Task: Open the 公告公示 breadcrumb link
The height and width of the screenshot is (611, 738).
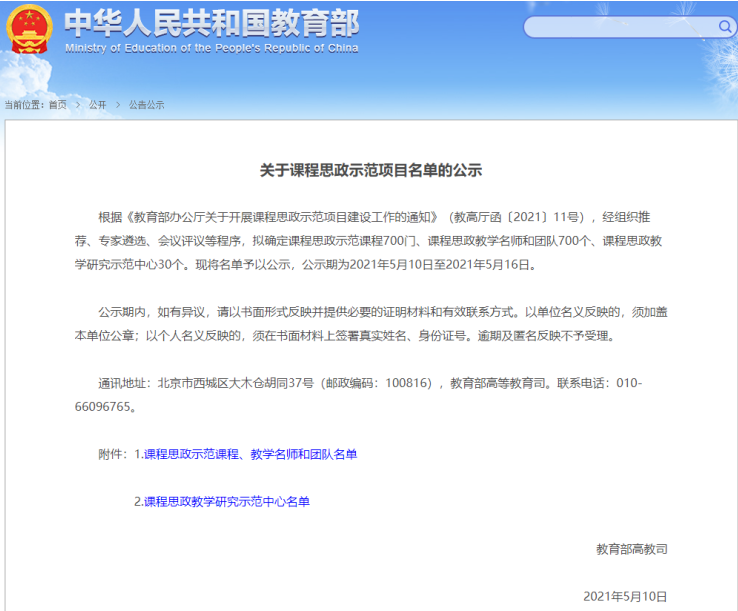Action: point(146,105)
